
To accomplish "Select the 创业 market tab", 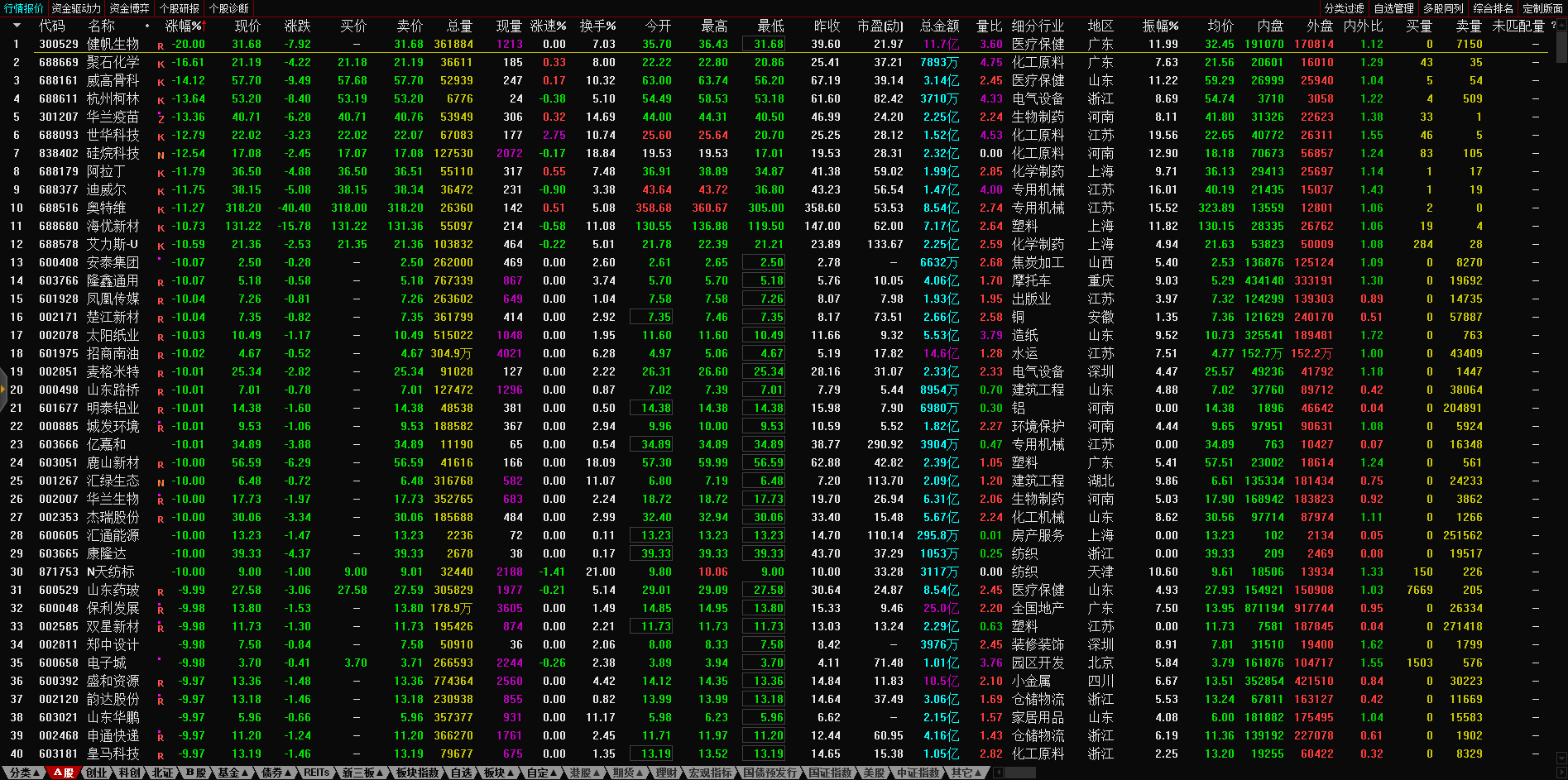I will pos(97,773).
